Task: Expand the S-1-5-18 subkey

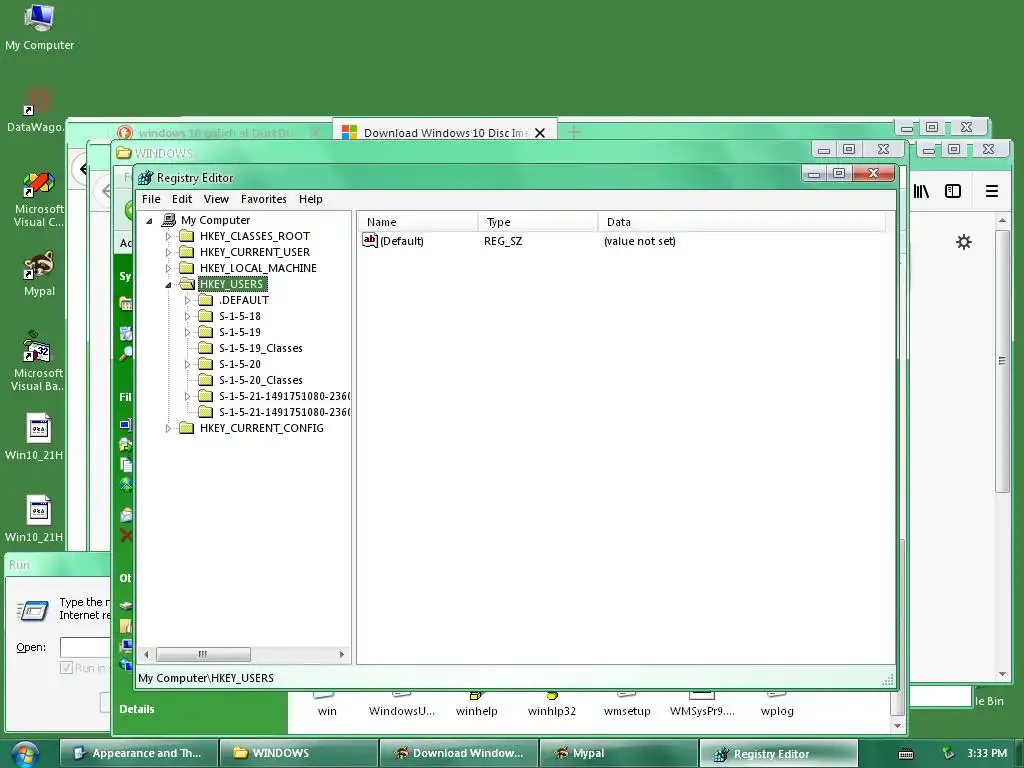Action: pos(187,316)
